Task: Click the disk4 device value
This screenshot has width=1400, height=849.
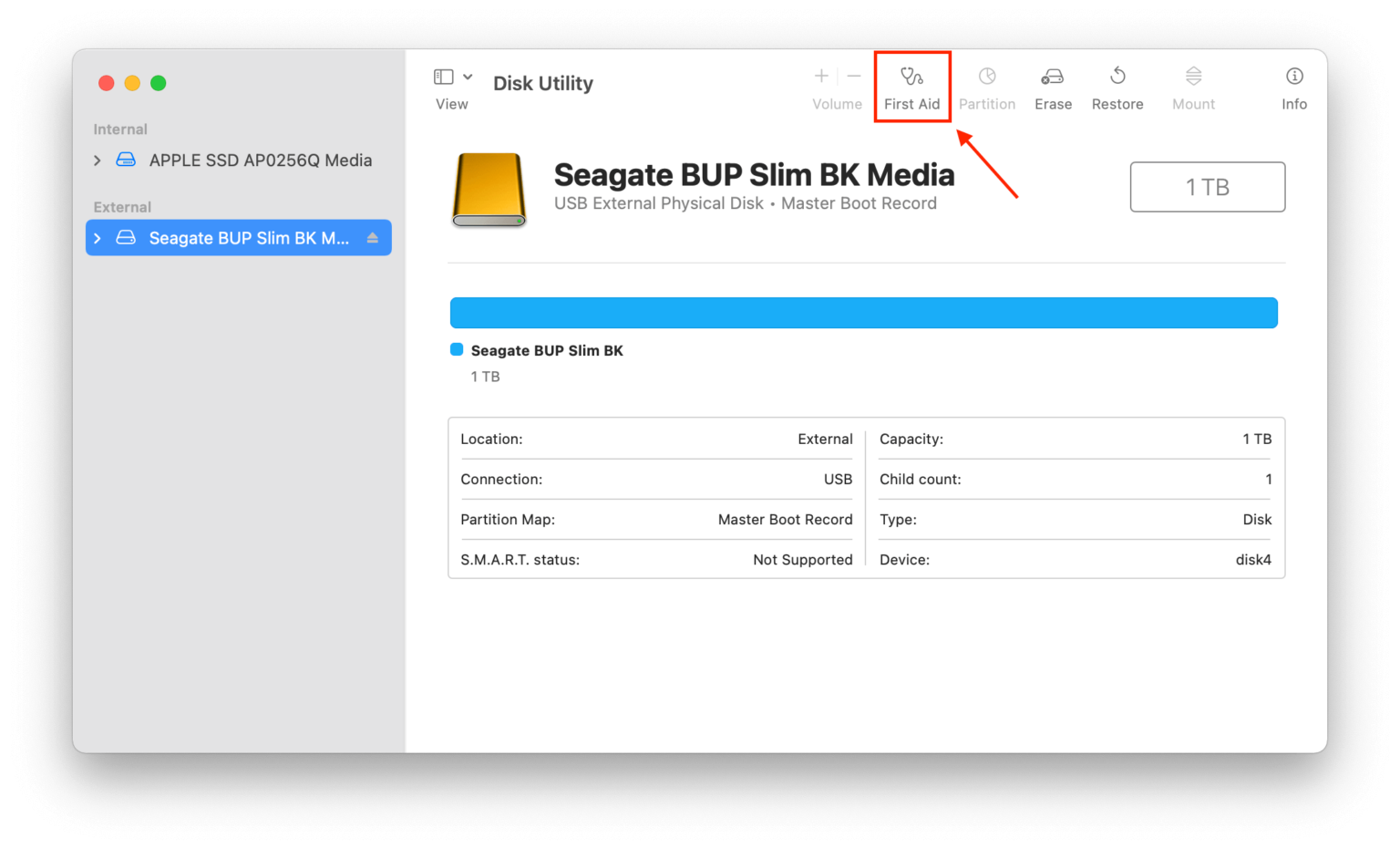Action: click(x=1253, y=559)
